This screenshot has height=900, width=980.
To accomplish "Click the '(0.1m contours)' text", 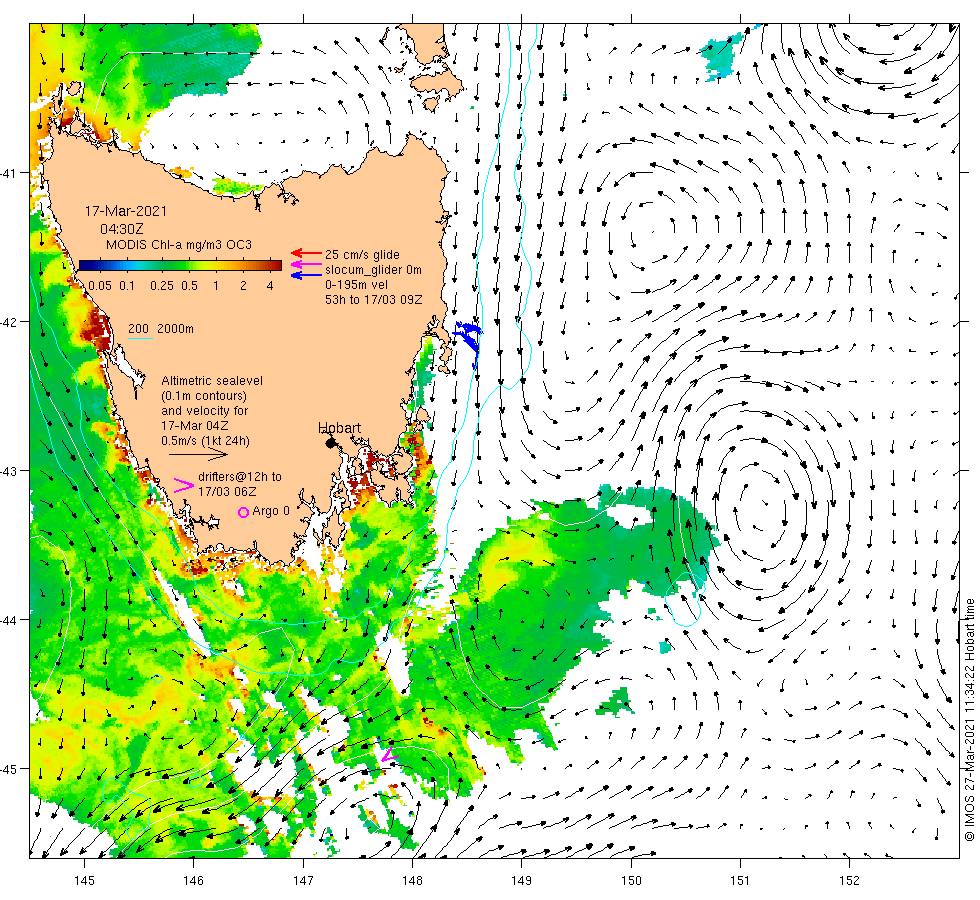I will pyautogui.click(x=204, y=396).
